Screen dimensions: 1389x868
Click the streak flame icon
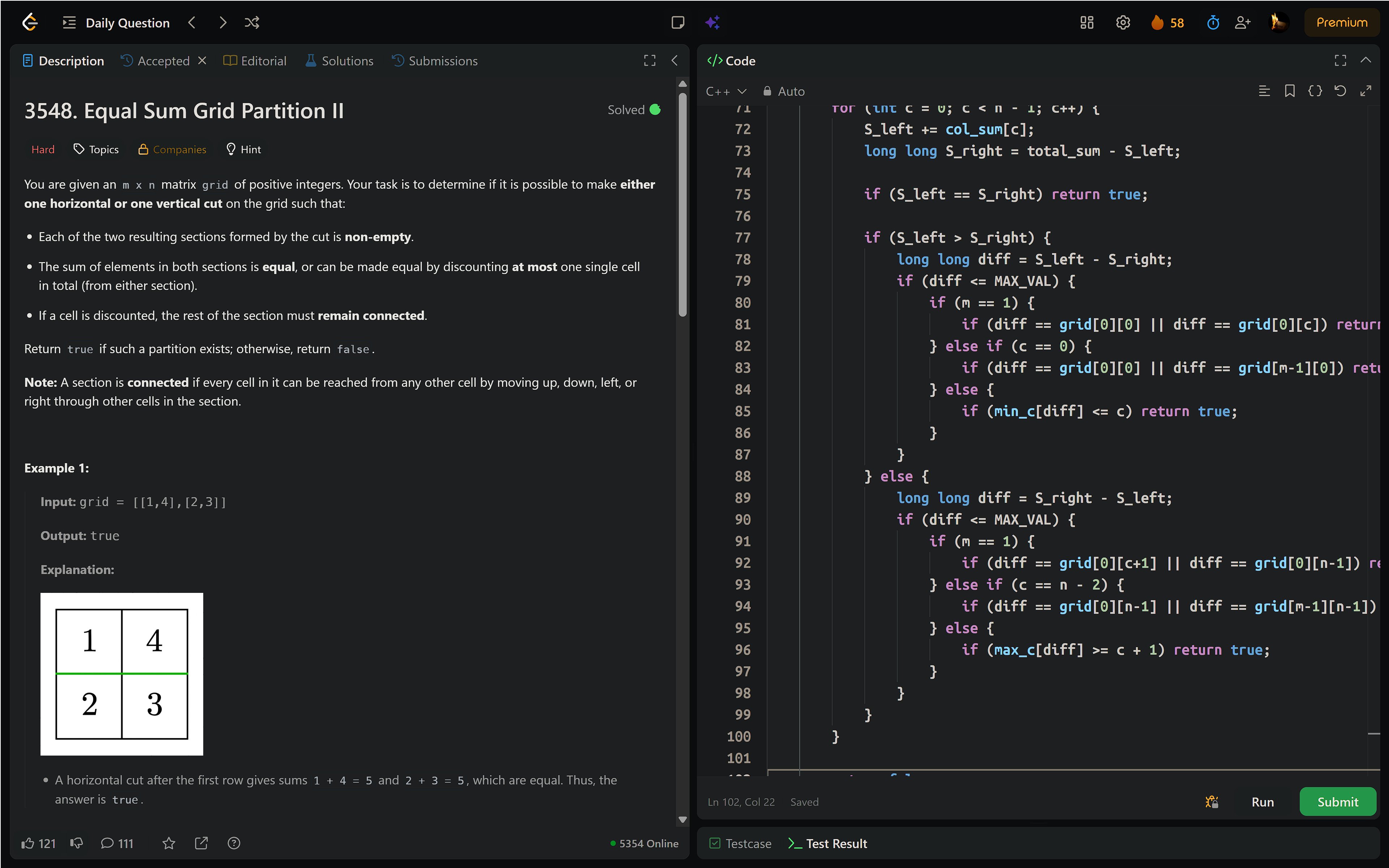(1157, 22)
